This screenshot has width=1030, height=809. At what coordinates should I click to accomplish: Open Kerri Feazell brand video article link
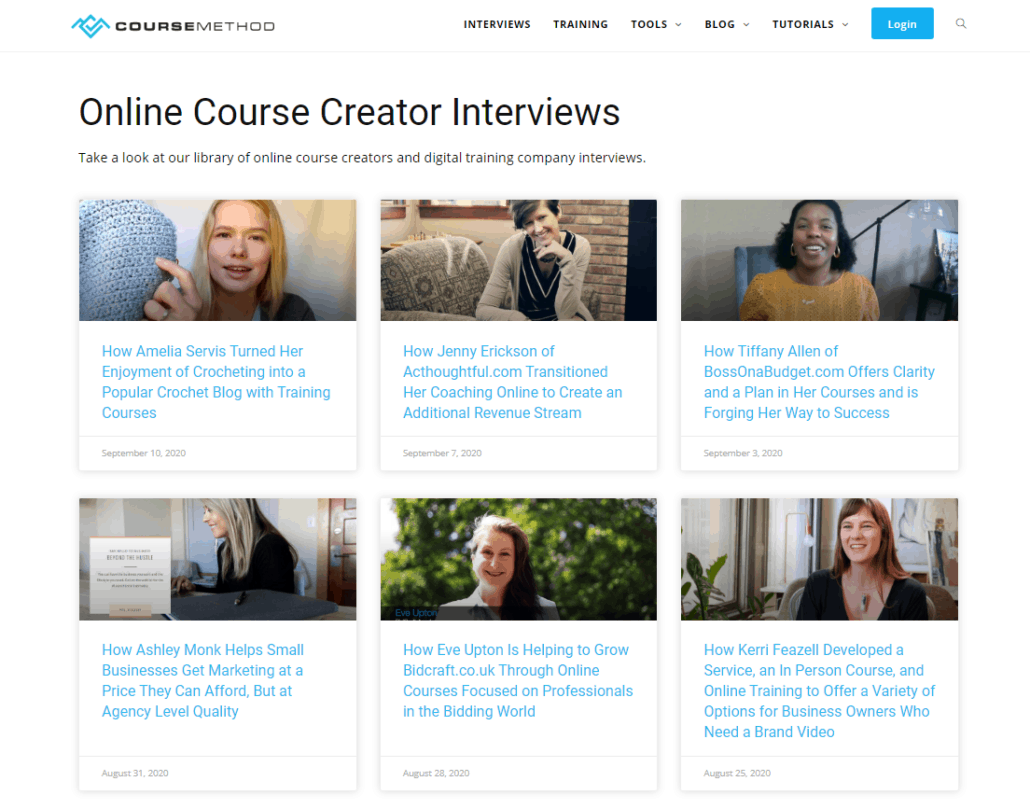(819, 691)
